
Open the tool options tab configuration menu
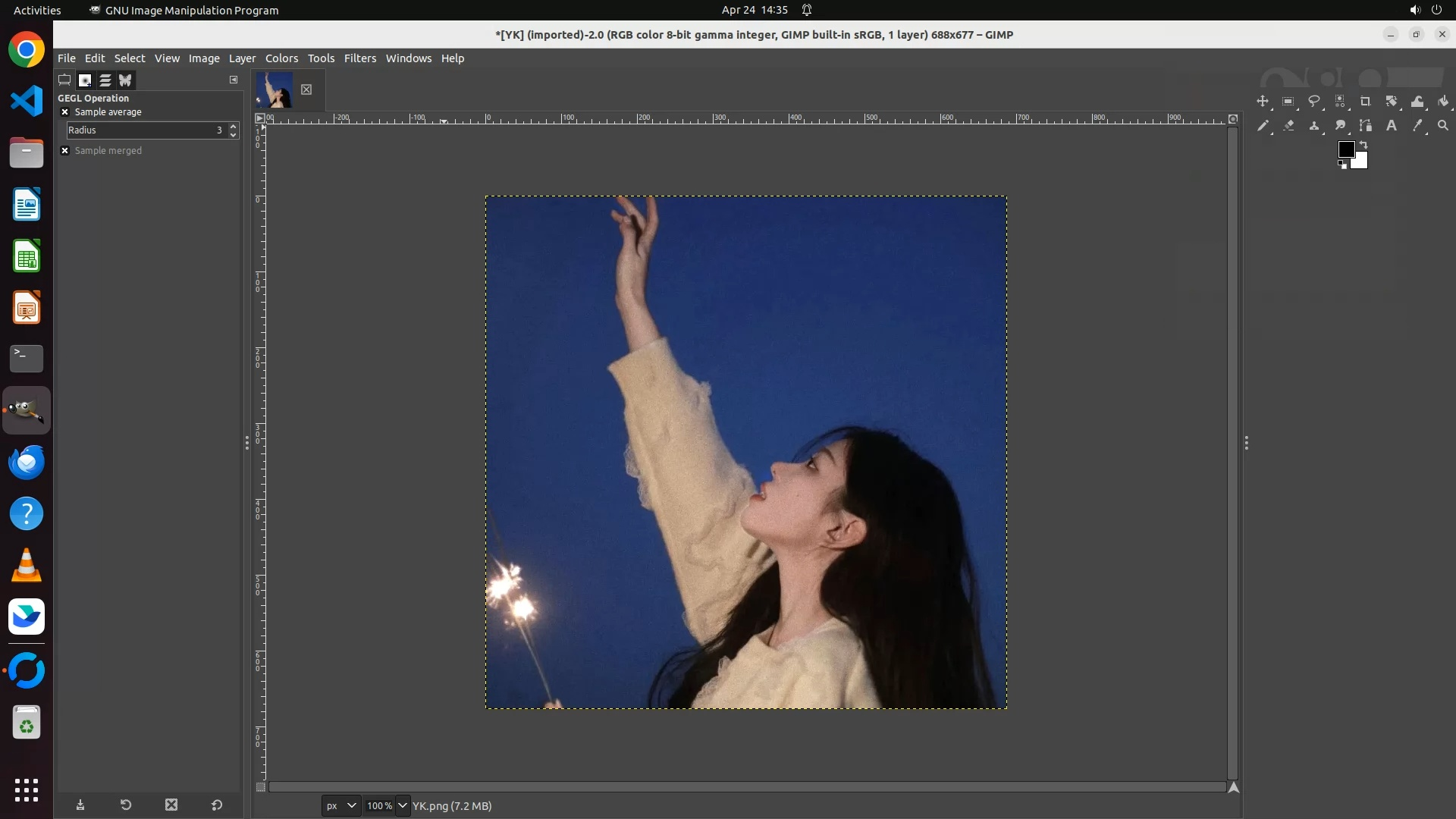pyautogui.click(x=234, y=80)
